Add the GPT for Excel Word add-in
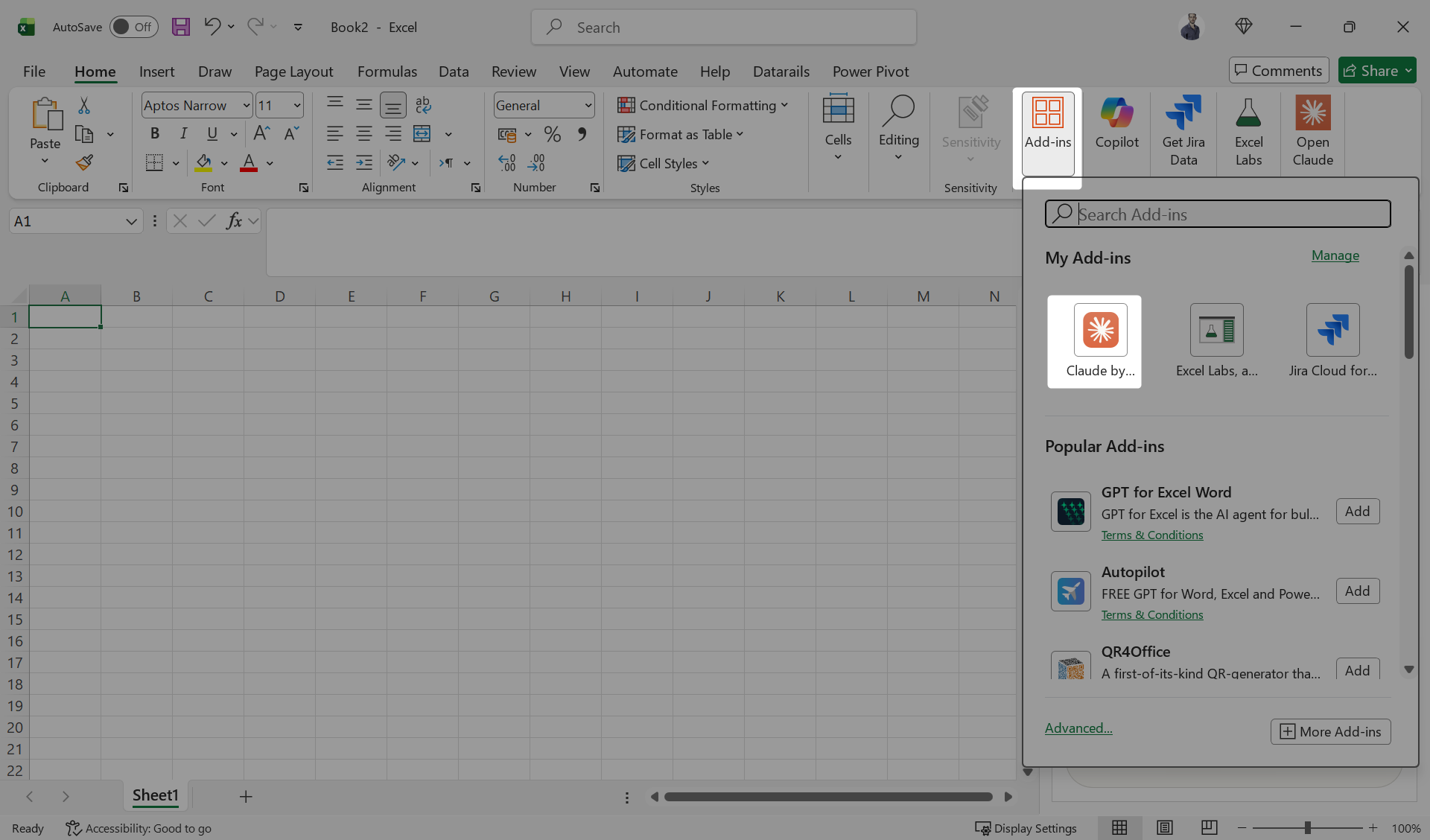 tap(1357, 512)
